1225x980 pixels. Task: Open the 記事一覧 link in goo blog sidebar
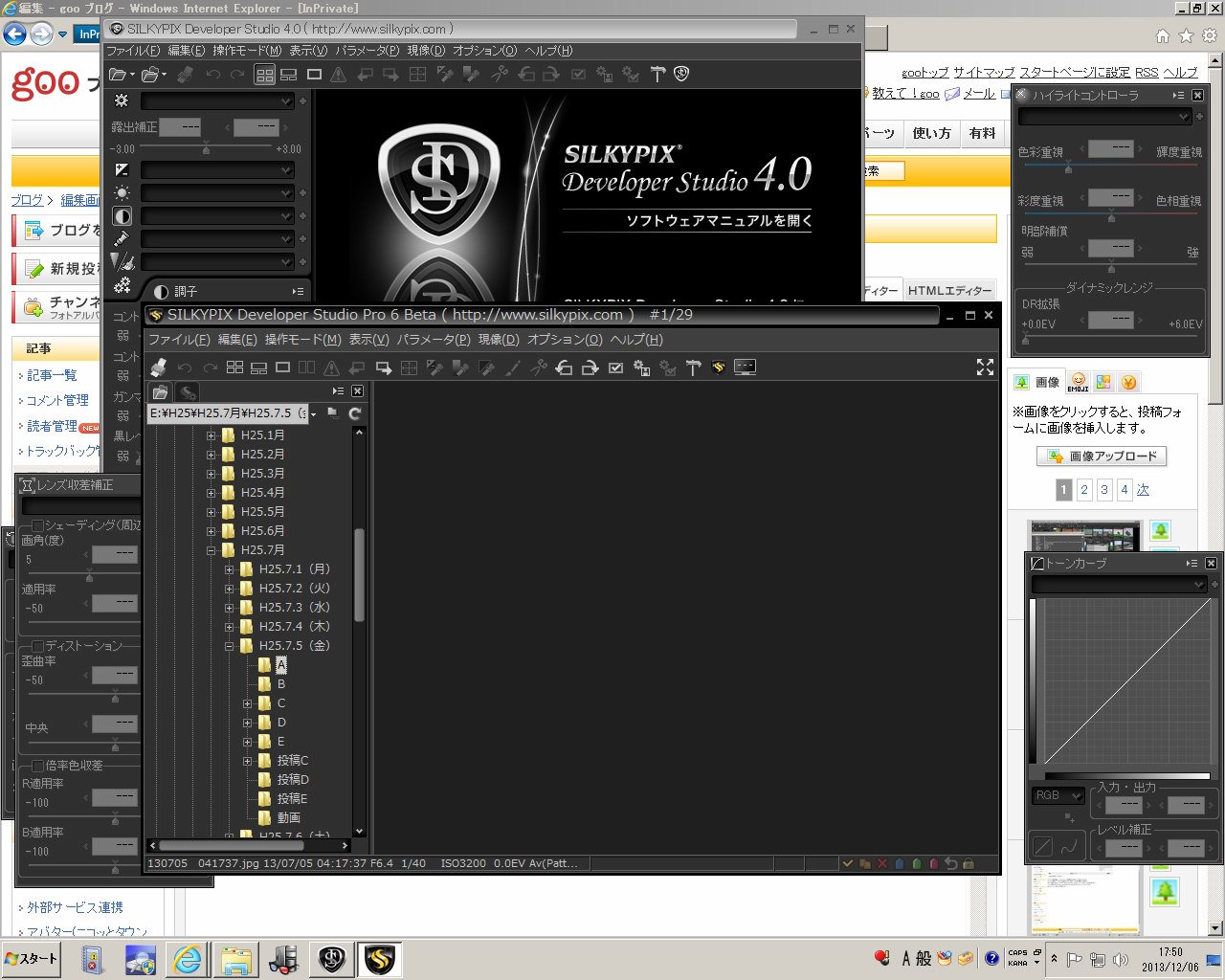pos(52,375)
